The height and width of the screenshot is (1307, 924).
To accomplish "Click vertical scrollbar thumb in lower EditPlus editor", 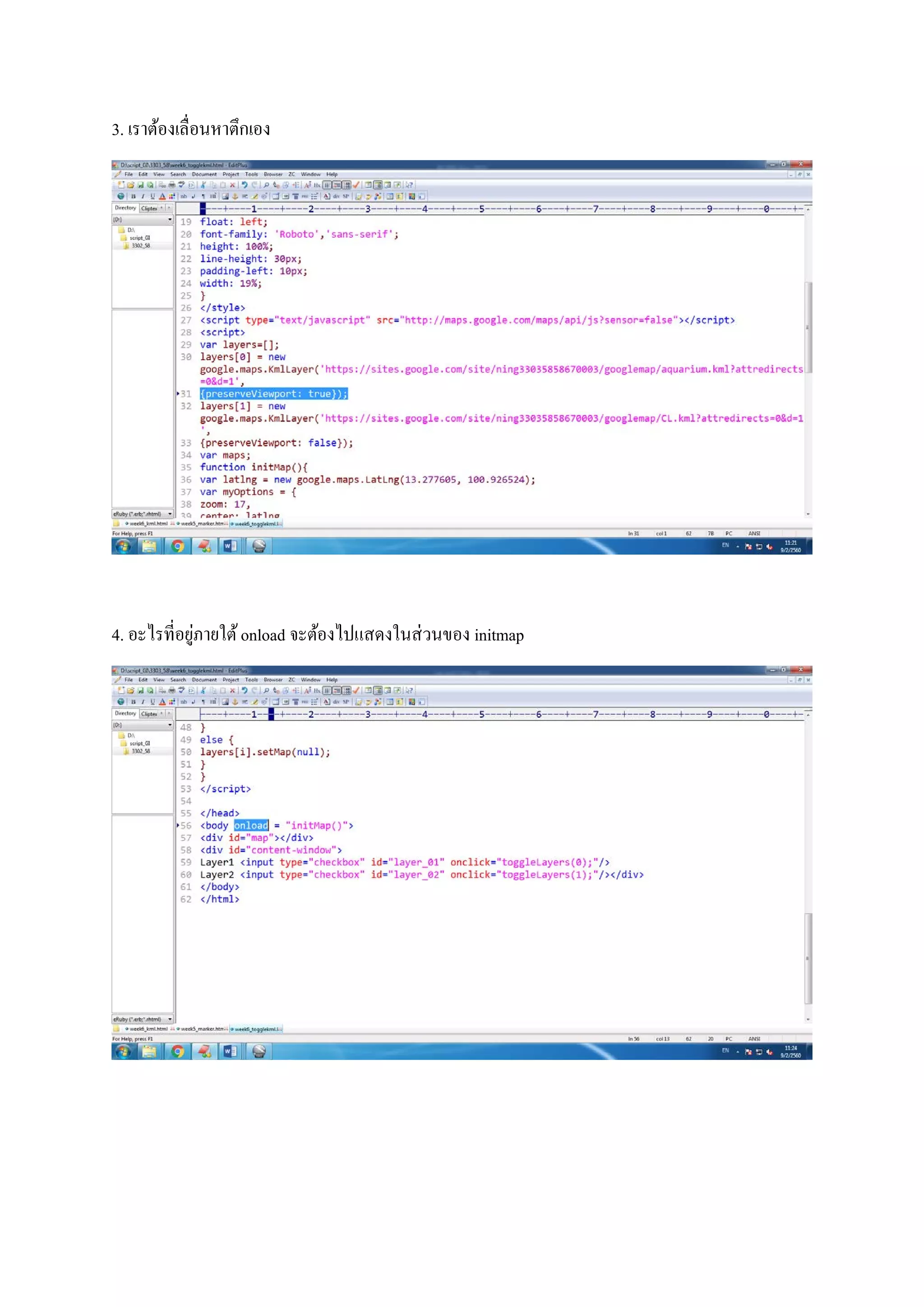I will coord(808,959).
